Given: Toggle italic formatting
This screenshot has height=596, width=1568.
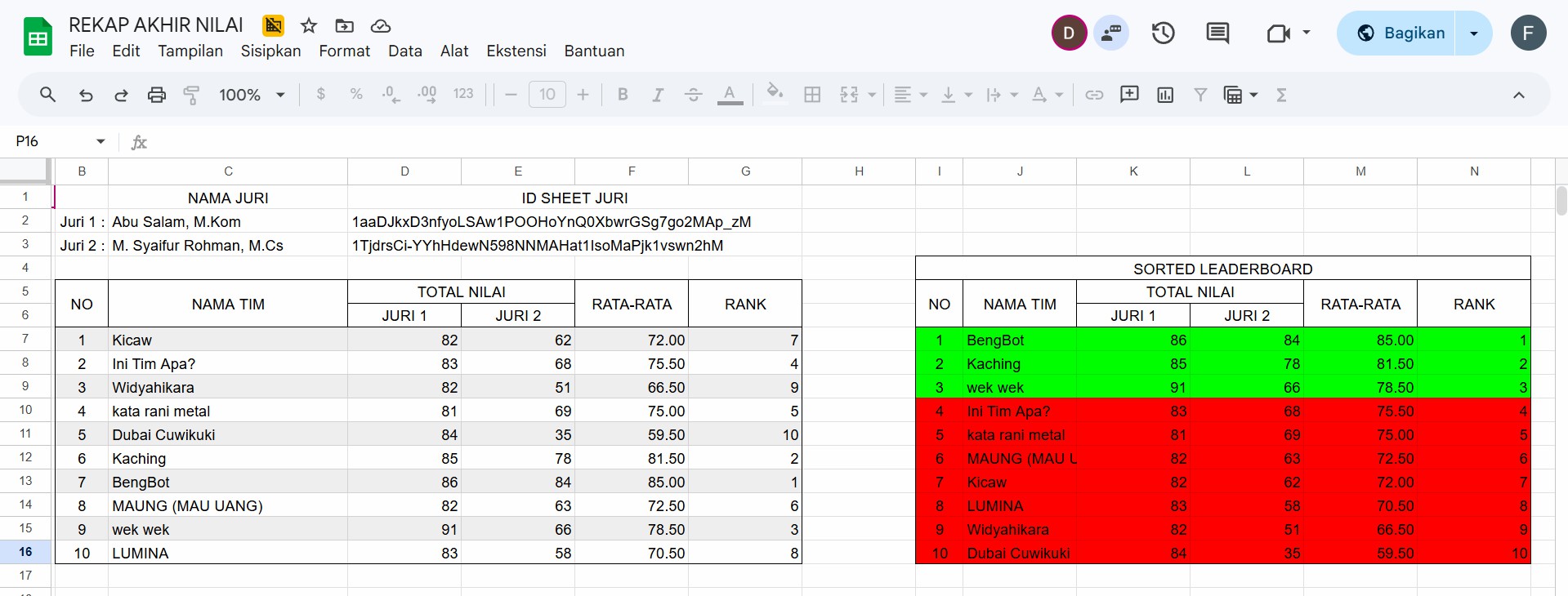Looking at the screenshot, I should point(658,95).
